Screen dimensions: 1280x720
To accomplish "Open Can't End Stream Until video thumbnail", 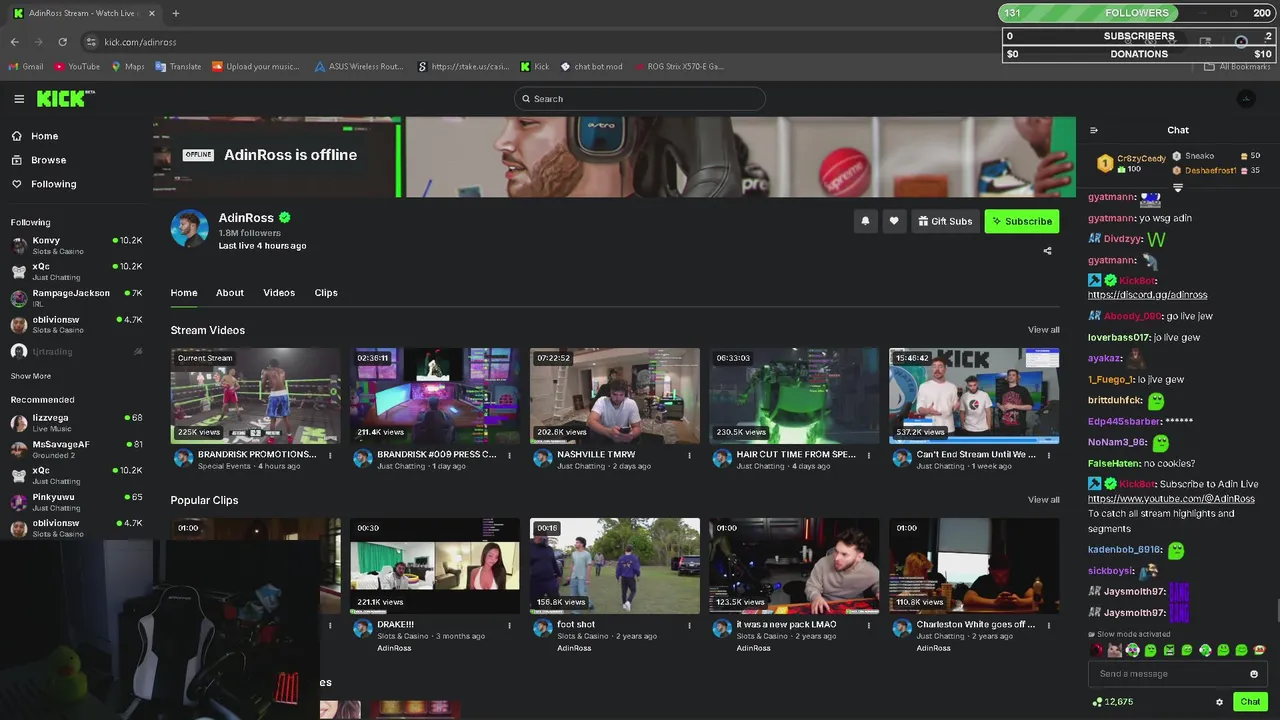I will click(x=974, y=395).
